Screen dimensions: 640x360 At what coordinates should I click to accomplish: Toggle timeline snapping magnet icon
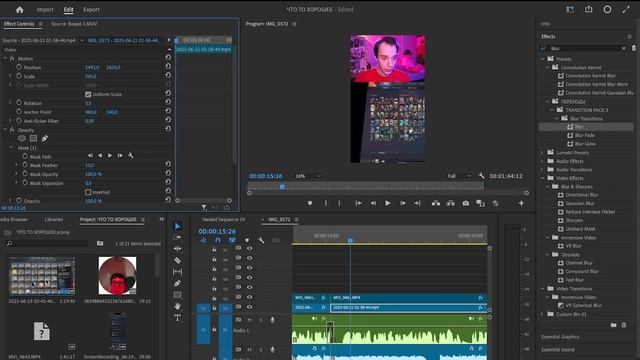[x=218, y=240]
